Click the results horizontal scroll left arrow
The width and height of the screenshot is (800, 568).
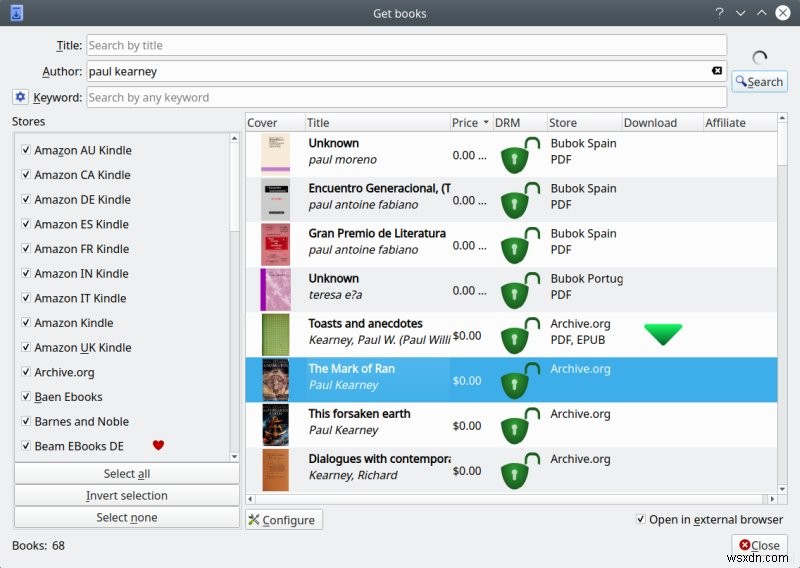[250, 499]
